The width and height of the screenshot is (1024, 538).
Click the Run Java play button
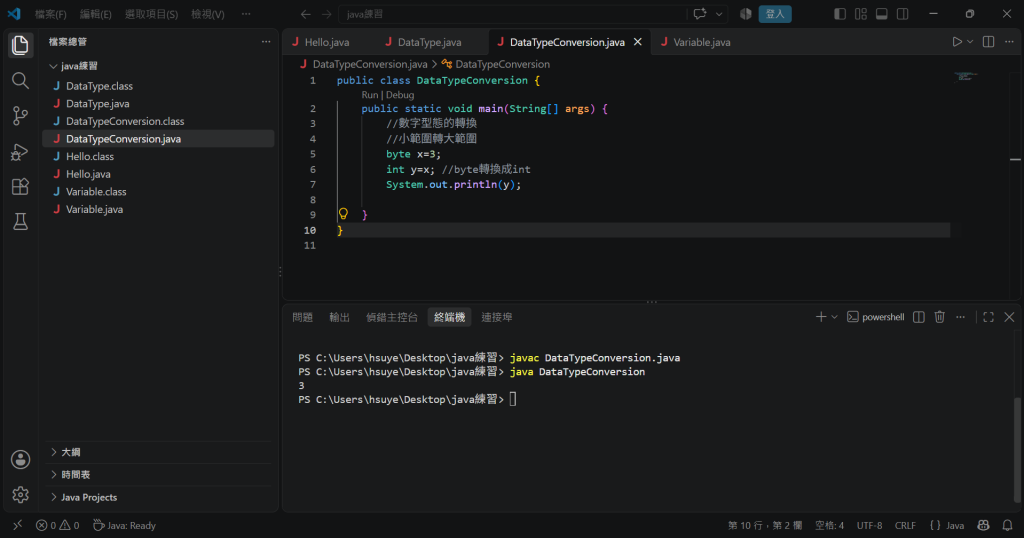(x=957, y=42)
